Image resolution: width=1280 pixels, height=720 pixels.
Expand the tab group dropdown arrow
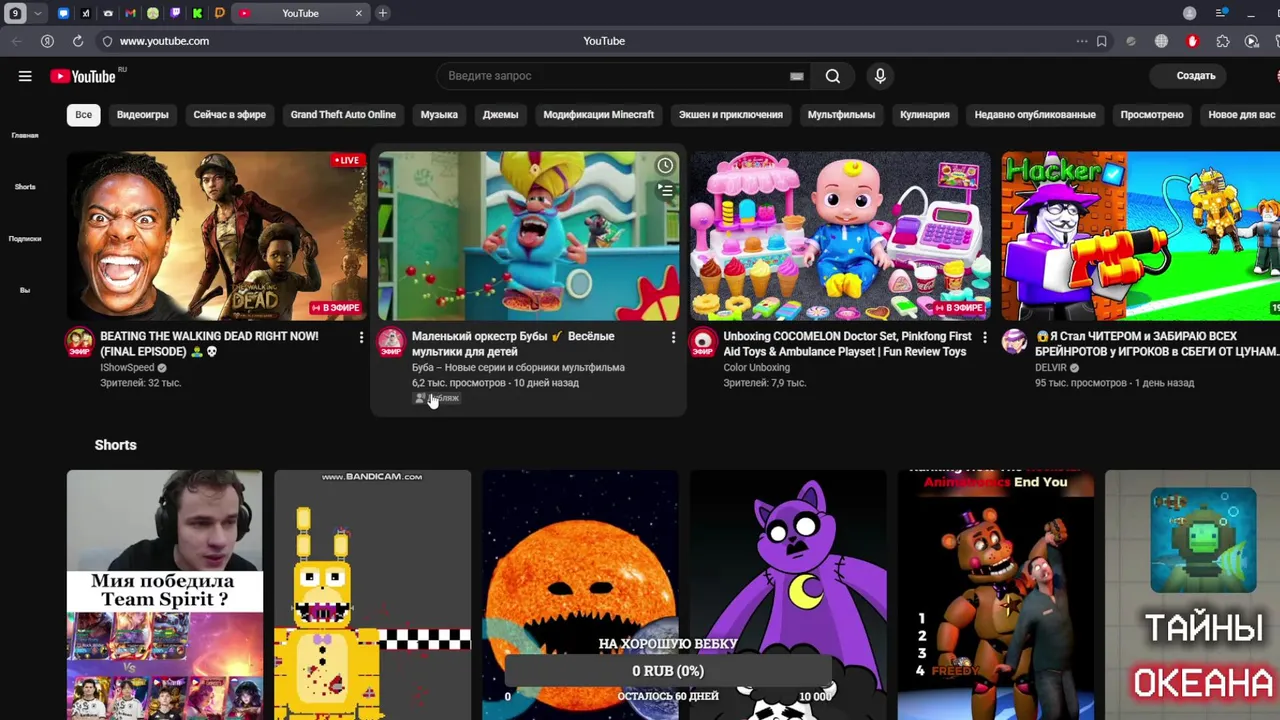click(x=38, y=13)
